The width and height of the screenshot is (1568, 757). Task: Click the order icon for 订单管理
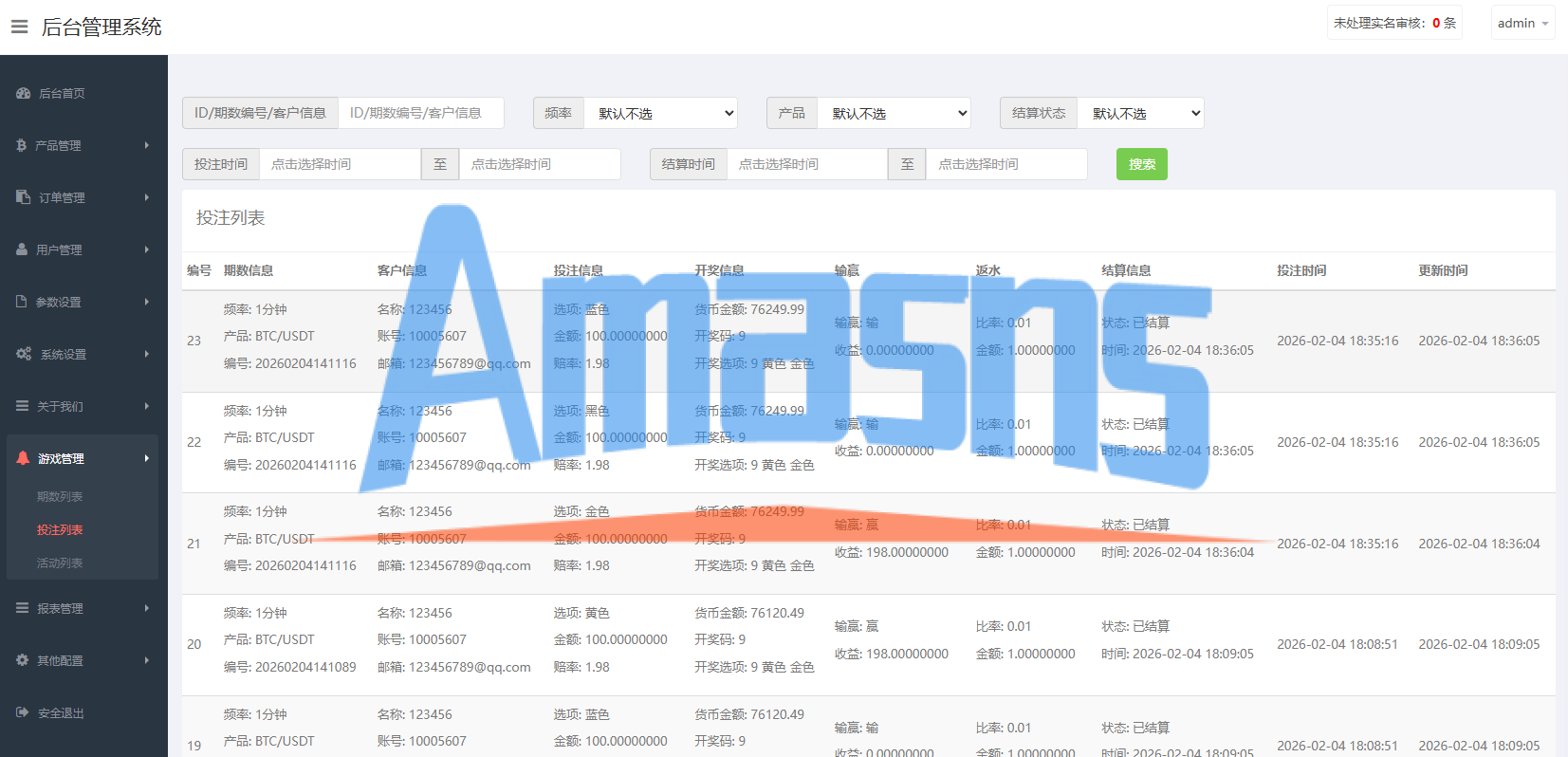pos(23,197)
